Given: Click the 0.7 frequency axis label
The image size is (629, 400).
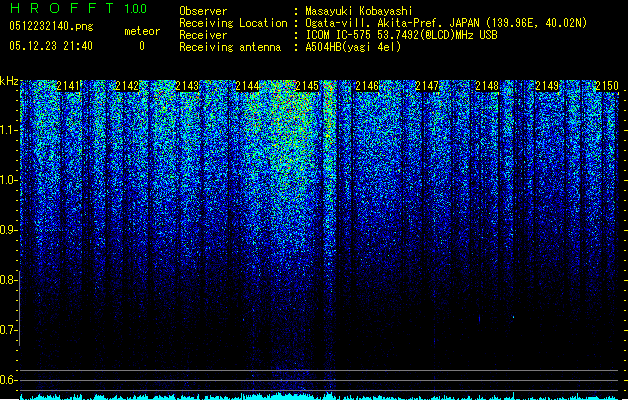Looking at the screenshot, I should (8, 330).
